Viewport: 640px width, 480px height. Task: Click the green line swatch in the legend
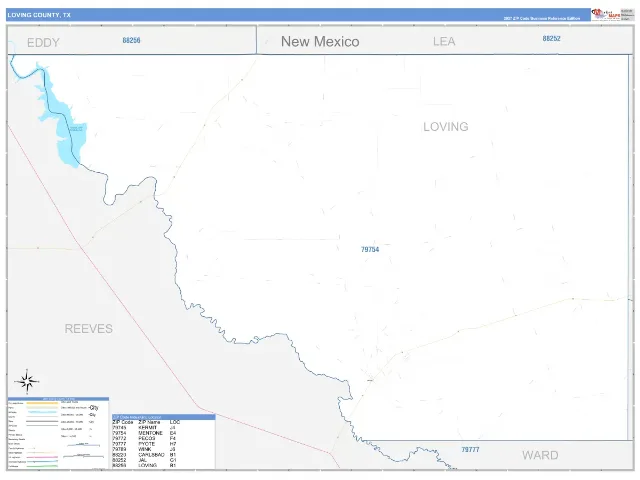tap(42, 466)
